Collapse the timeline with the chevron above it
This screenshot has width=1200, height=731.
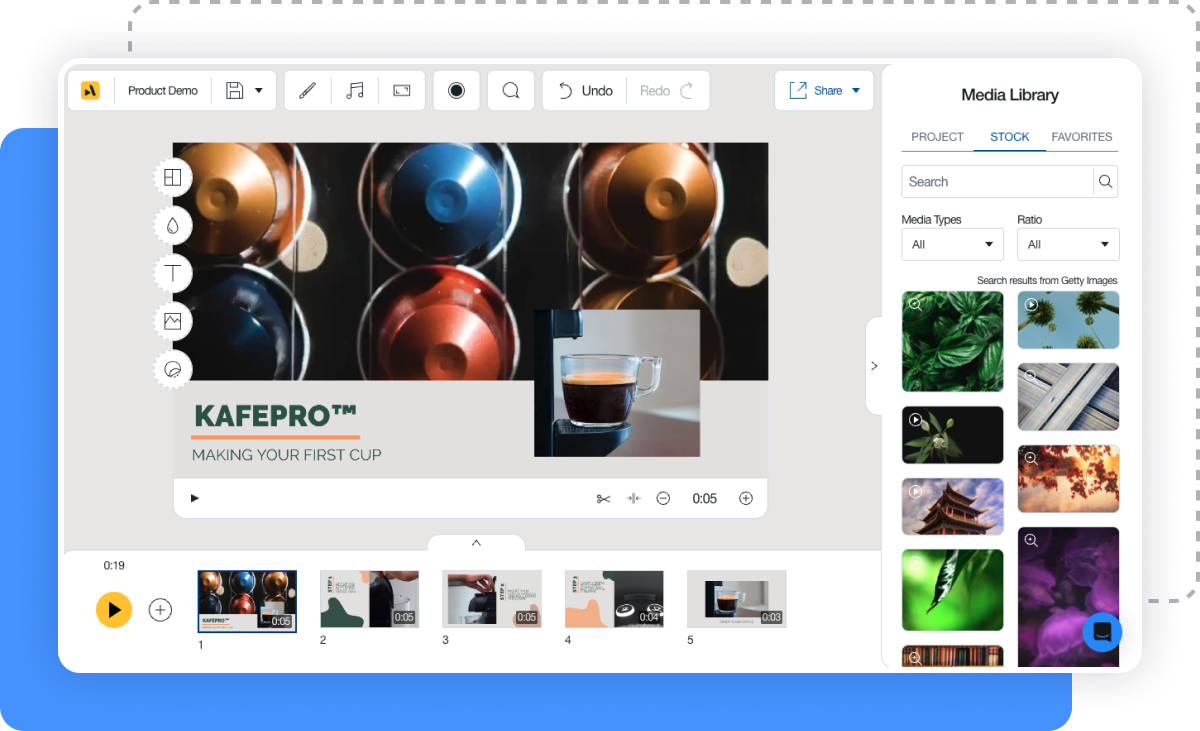(x=476, y=543)
